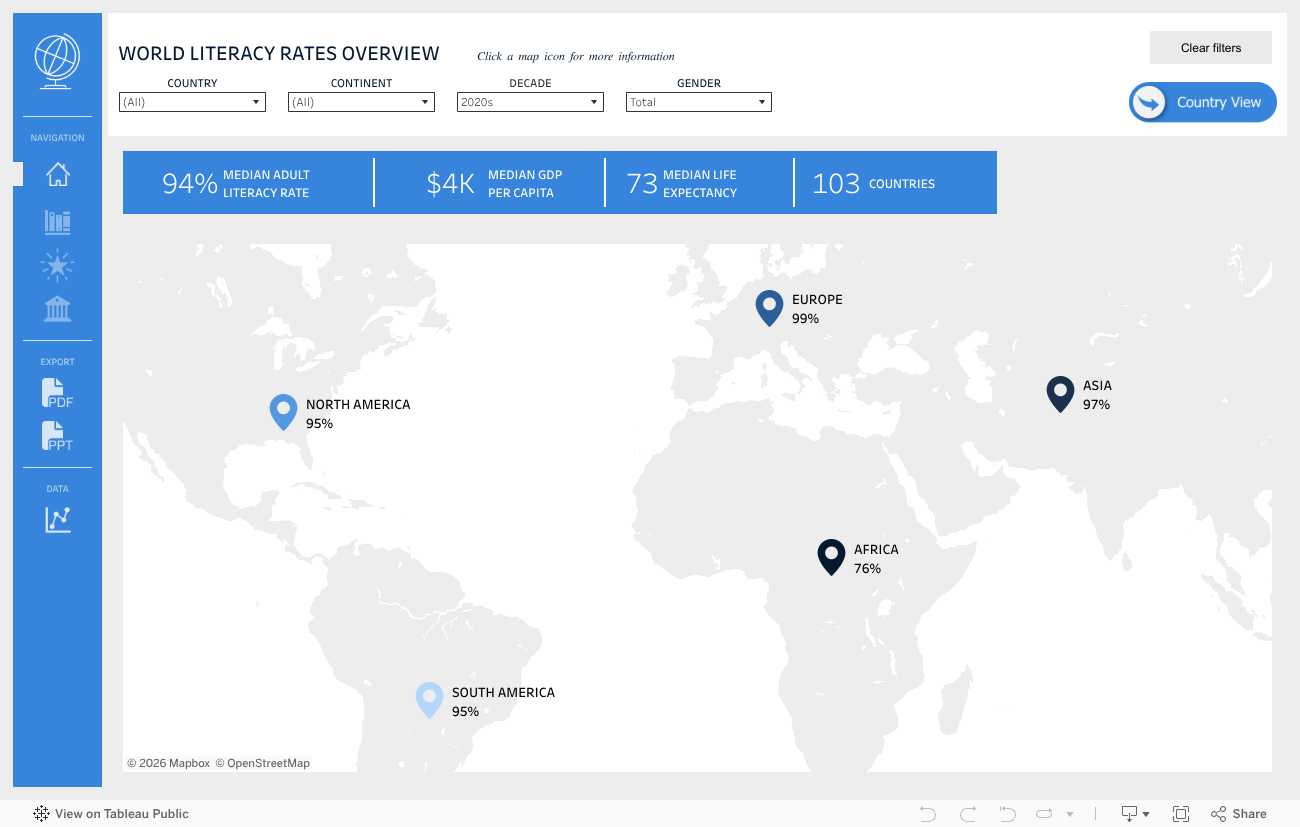The height and width of the screenshot is (827, 1300).
Task: Expand the Country filter dropdown
Action: [x=192, y=102]
